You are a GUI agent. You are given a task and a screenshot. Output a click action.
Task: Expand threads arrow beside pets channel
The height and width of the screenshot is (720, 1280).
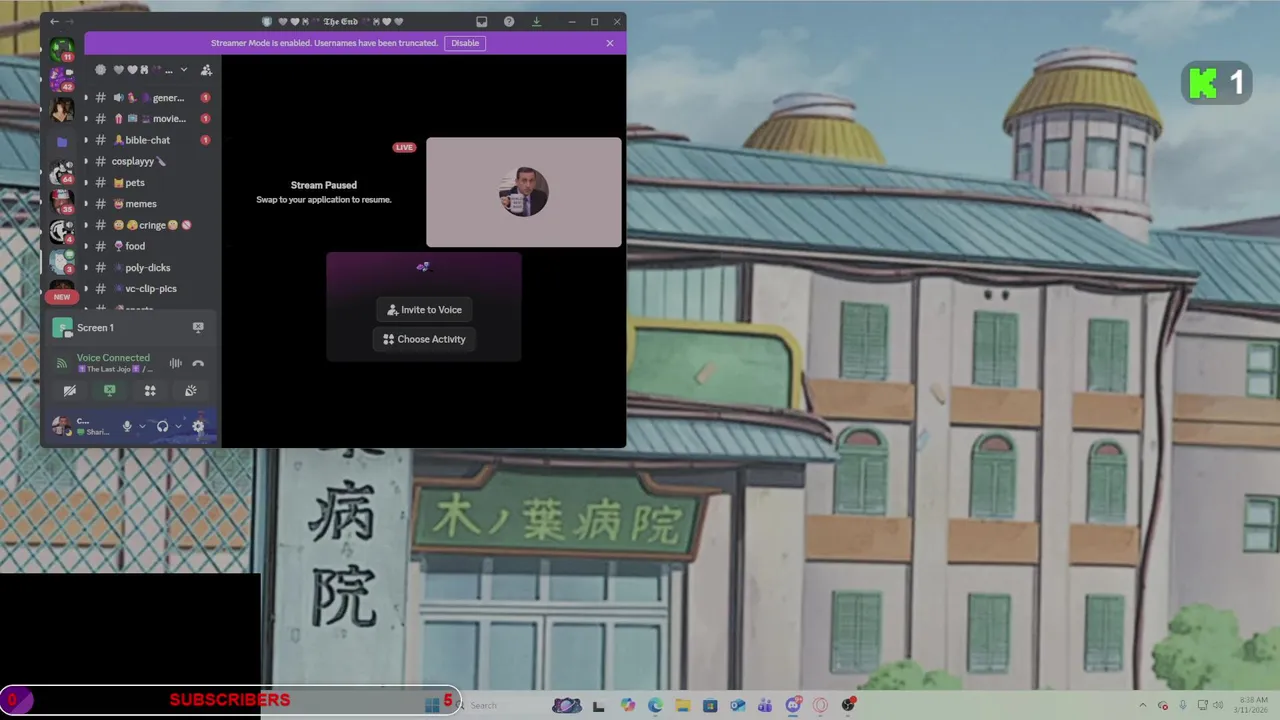coord(86,183)
